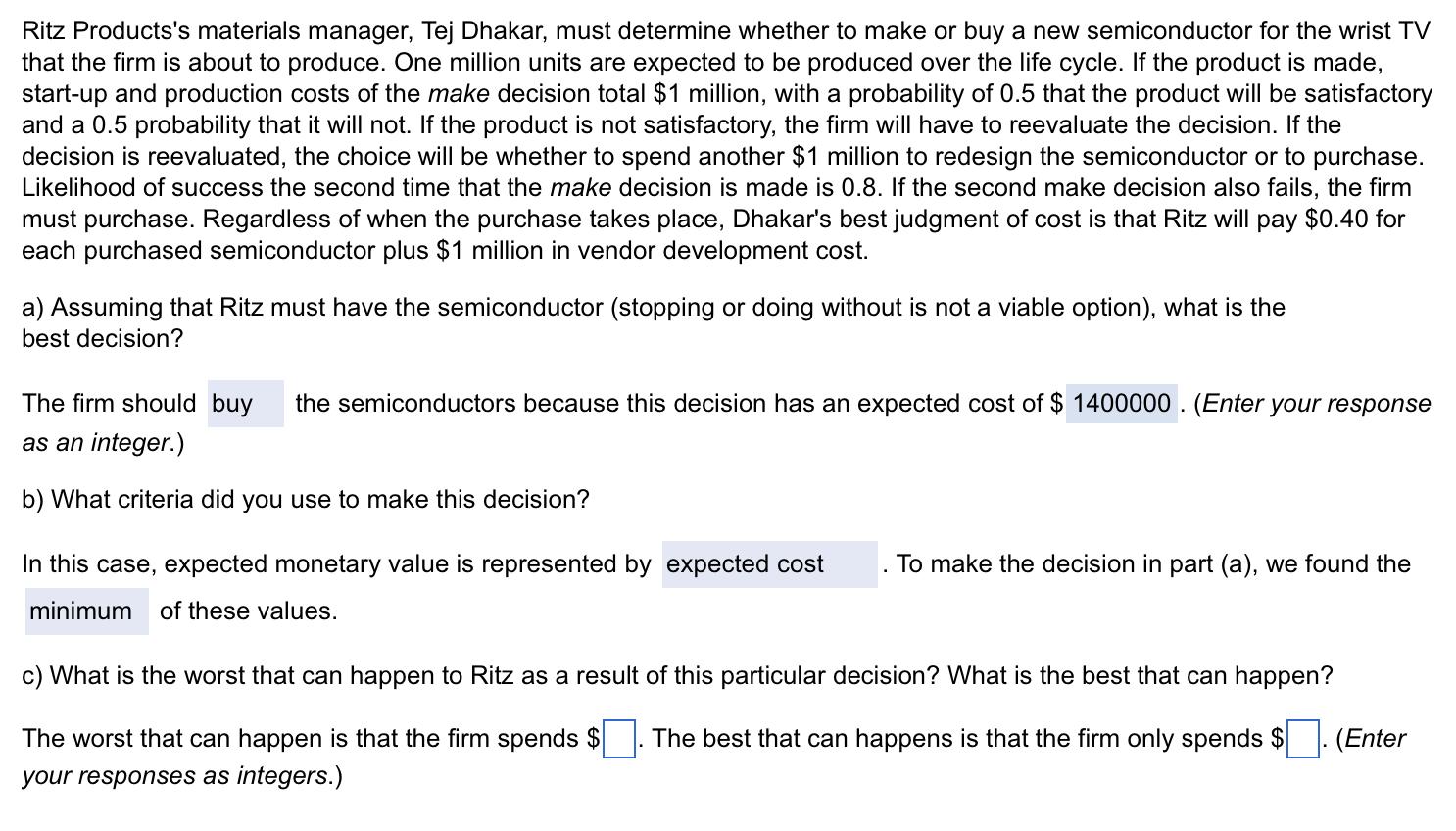This screenshot has width=1456, height=831.
Task: Click the empty box after worst spends $
Action: (617, 740)
